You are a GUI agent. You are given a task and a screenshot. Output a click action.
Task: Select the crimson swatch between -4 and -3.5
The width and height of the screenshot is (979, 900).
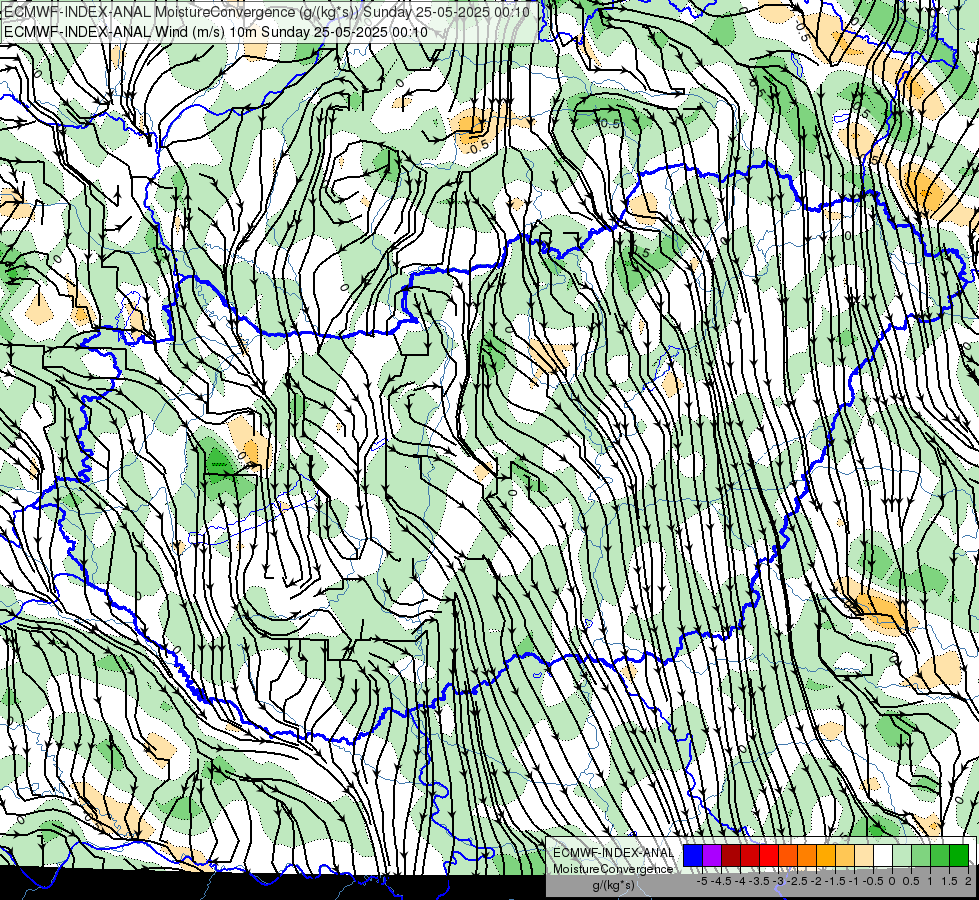tap(750, 855)
